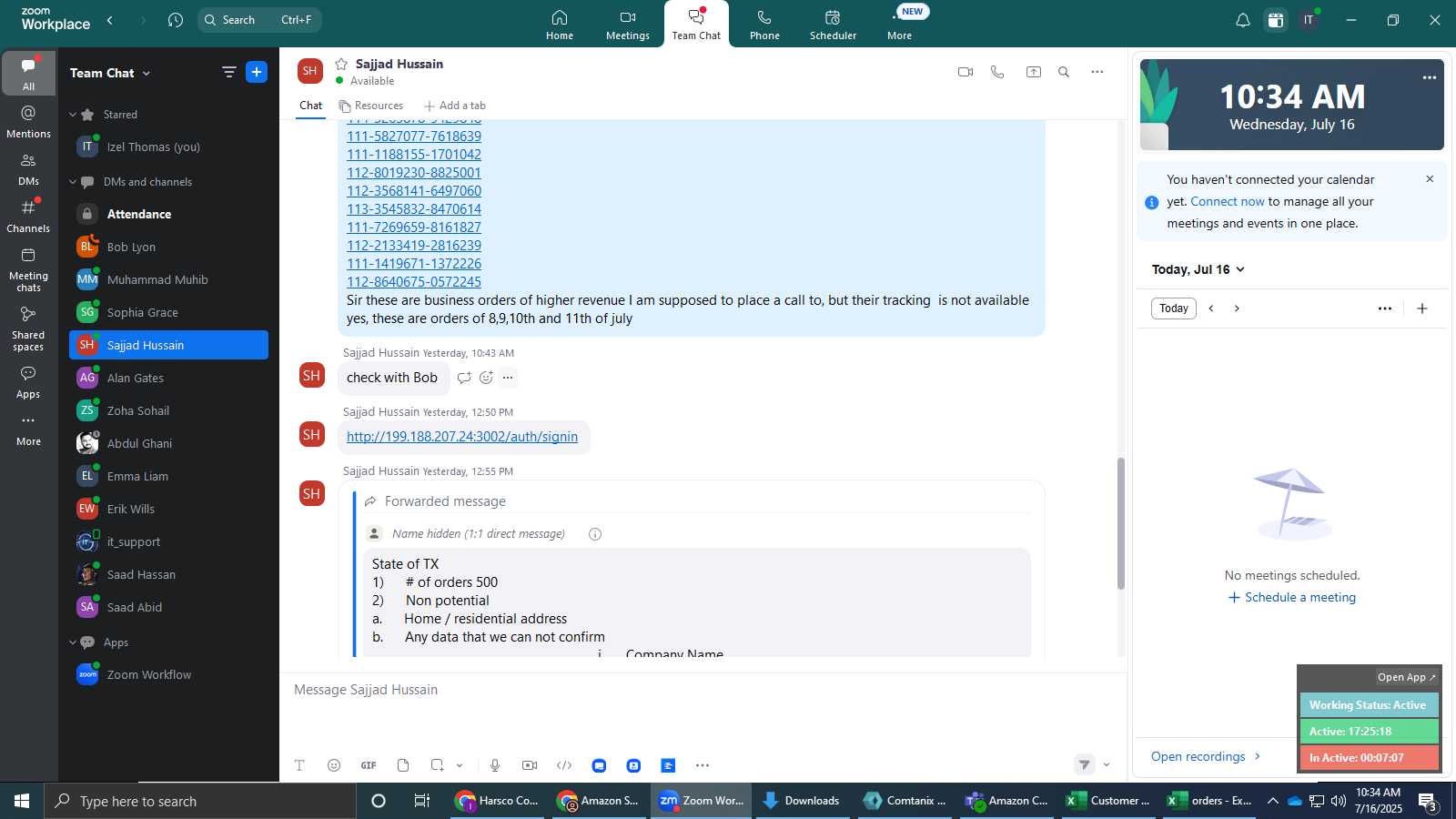
Task: Click the Search box in top bar
Action: (259, 20)
